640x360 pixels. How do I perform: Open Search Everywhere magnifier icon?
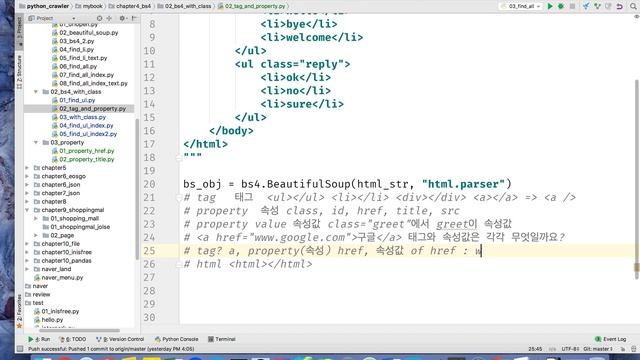click(x=633, y=6)
